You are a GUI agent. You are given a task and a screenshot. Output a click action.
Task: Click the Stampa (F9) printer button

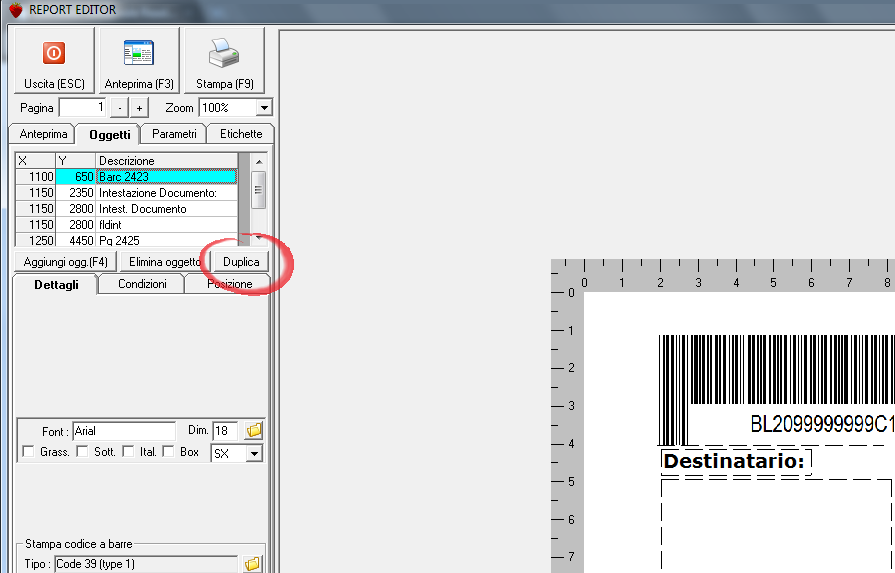coord(224,60)
